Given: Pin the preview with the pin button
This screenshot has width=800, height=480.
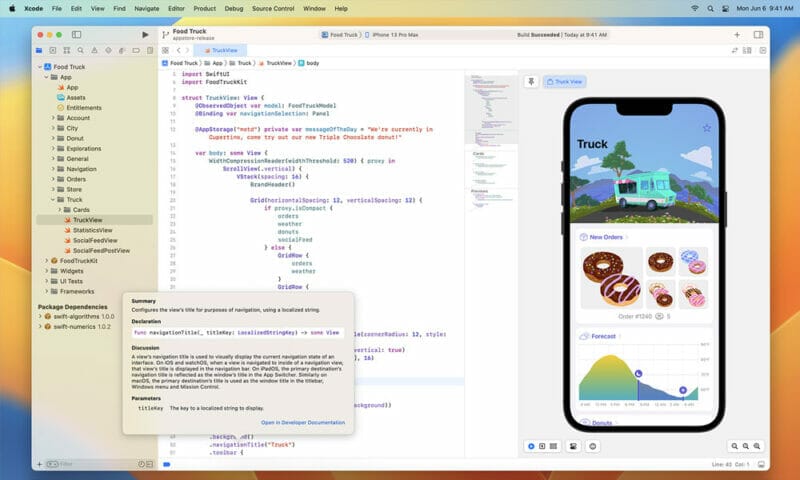Looking at the screenshot, I should 532,82.
